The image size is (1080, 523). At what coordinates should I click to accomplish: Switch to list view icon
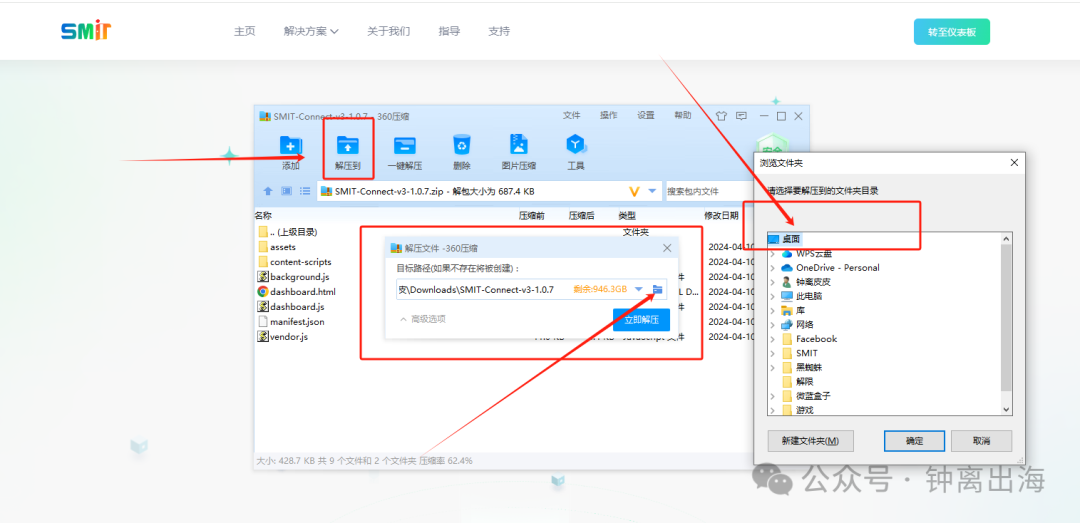click(304, 191)
